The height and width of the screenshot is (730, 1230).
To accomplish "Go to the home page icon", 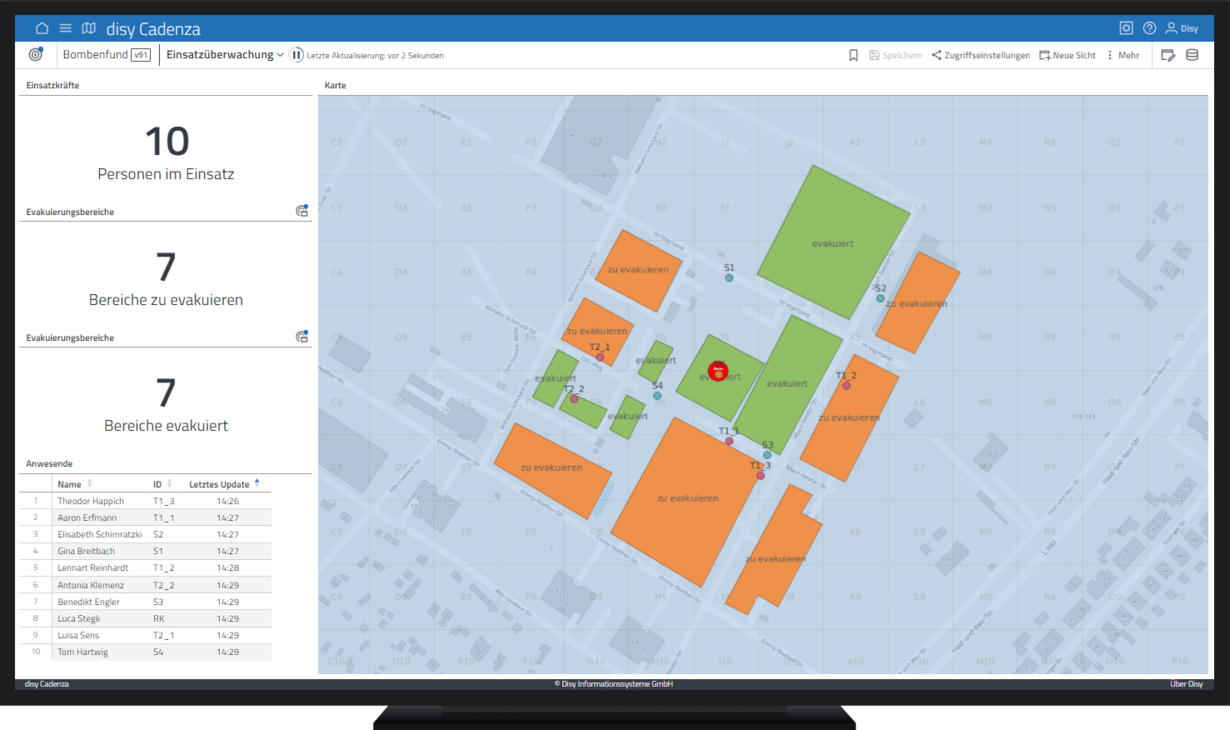I will click(41, 28).
